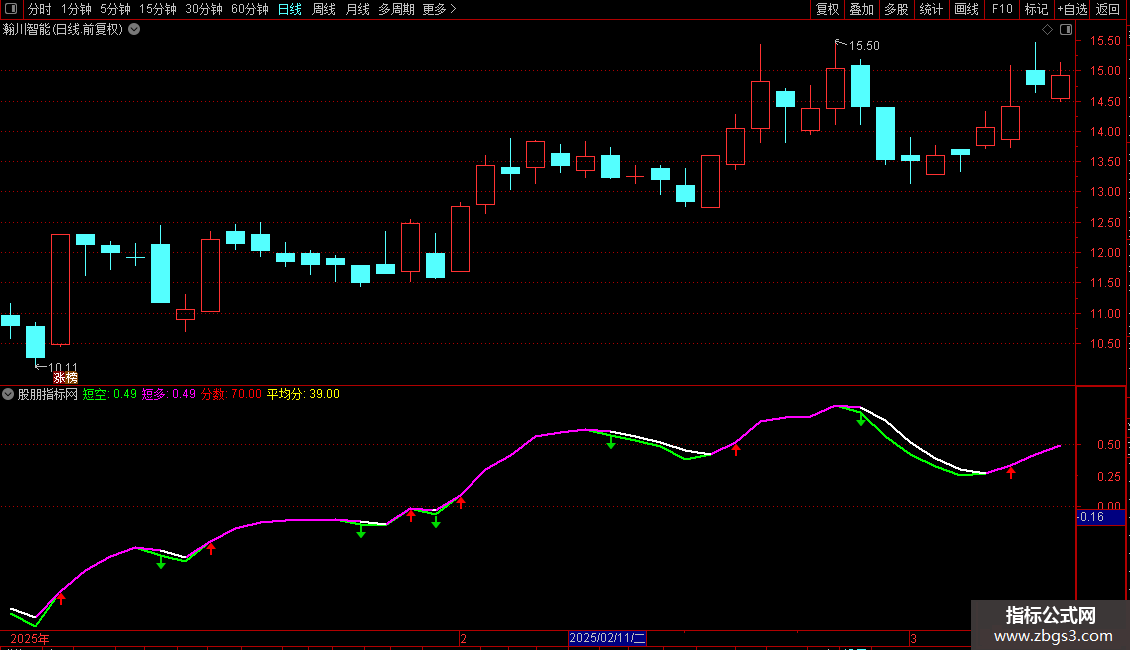Click the 叠加 overlay button
The width and height of the screenshot is (1130, 650).
(861, 9)
